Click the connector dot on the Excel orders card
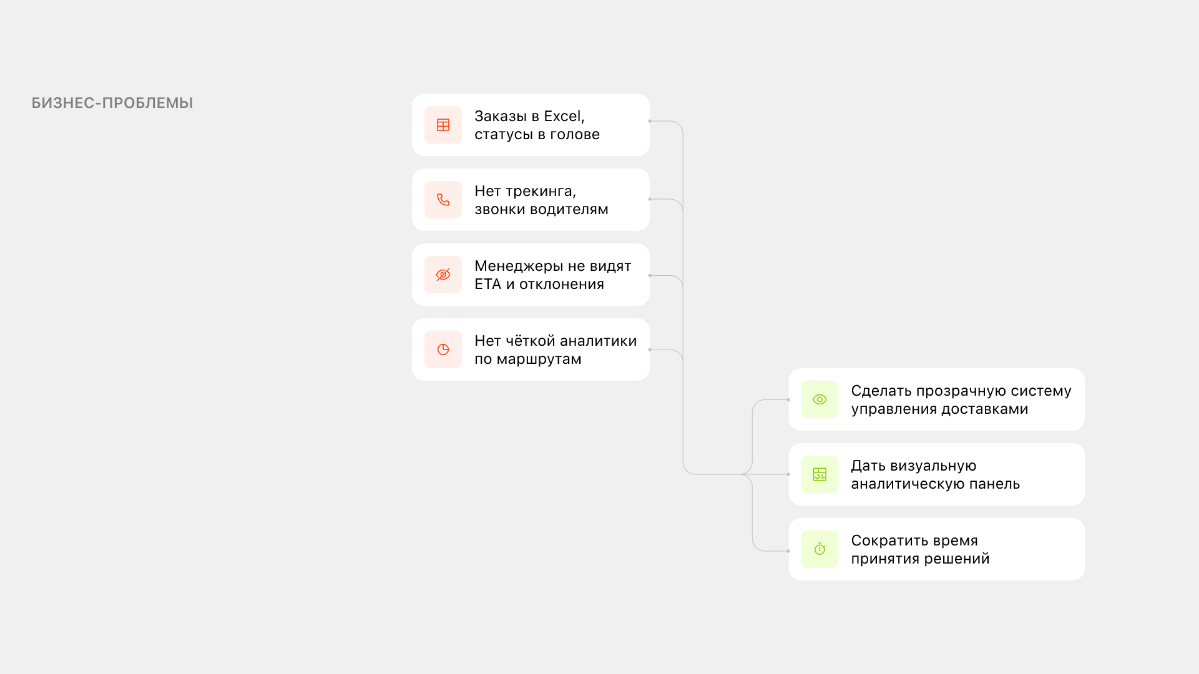 pos(650,121)
